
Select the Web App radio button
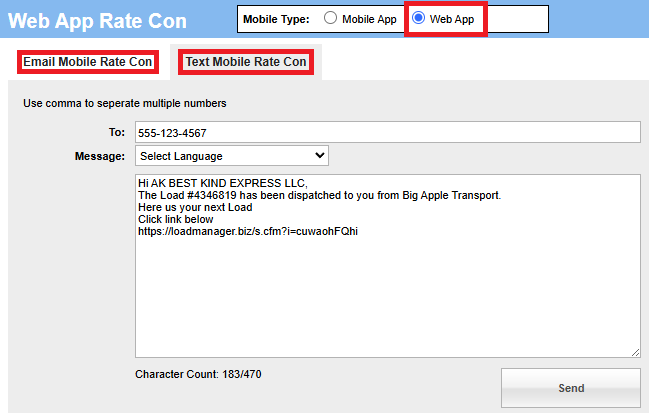point(419,19)
